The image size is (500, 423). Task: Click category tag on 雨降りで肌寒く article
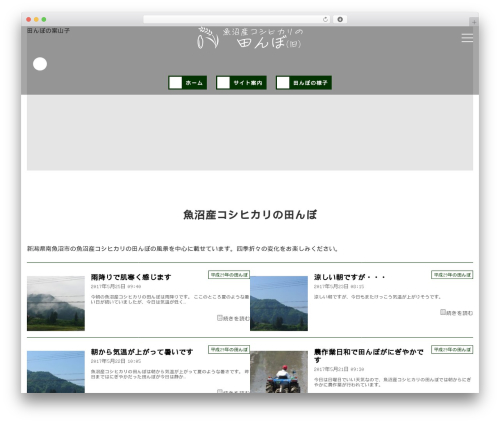[x=229, y=275]
